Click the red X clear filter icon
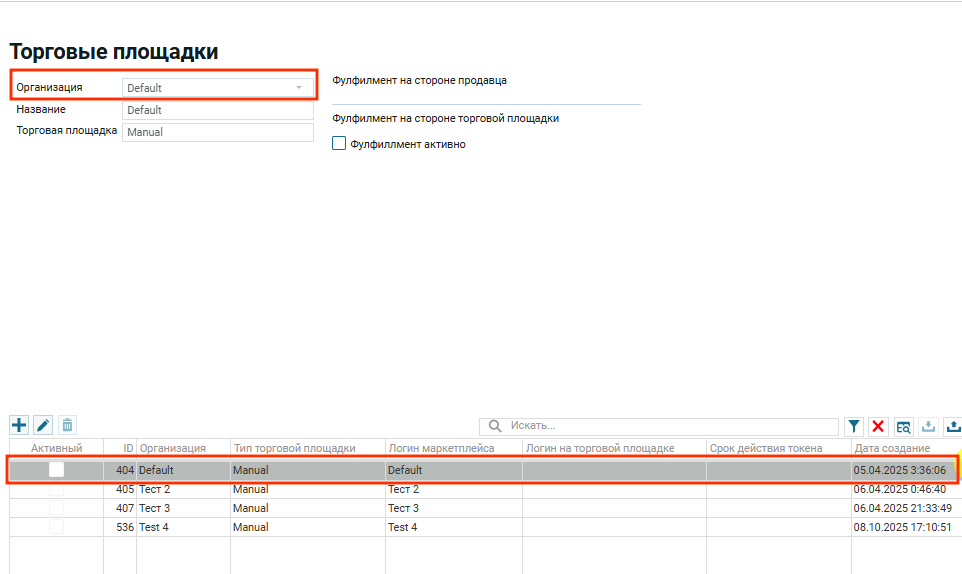The height and width of the screenshot is (574, 962). point(878,426)
